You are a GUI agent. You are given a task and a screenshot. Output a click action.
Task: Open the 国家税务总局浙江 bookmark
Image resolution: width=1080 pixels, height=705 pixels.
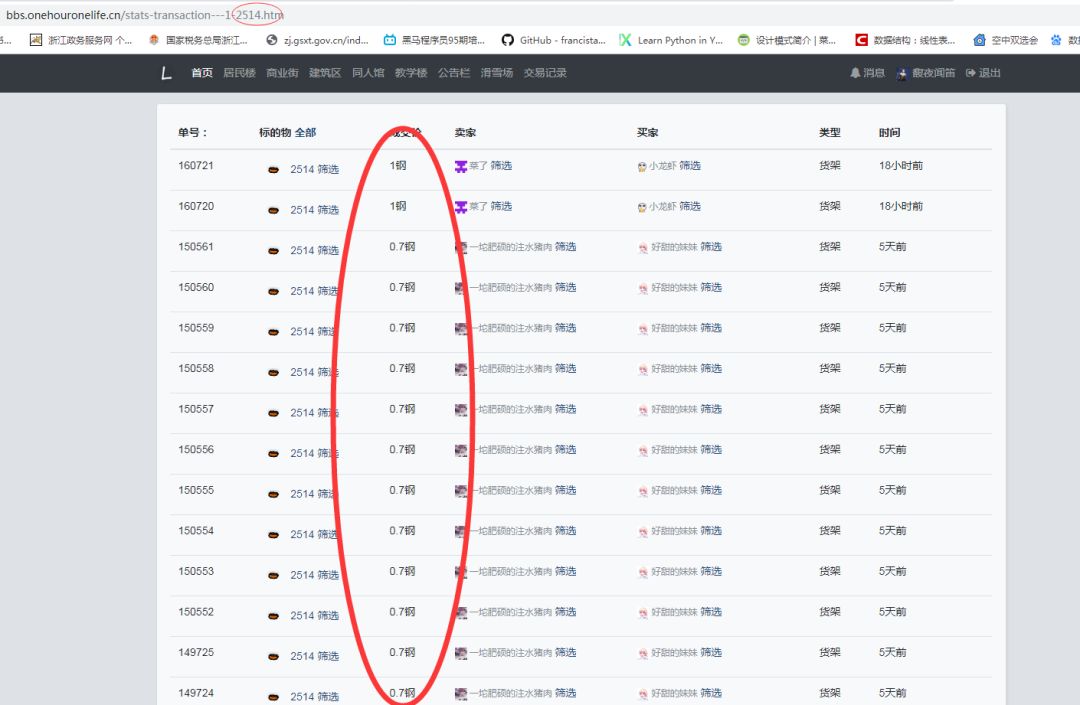(x=198, y=40)
